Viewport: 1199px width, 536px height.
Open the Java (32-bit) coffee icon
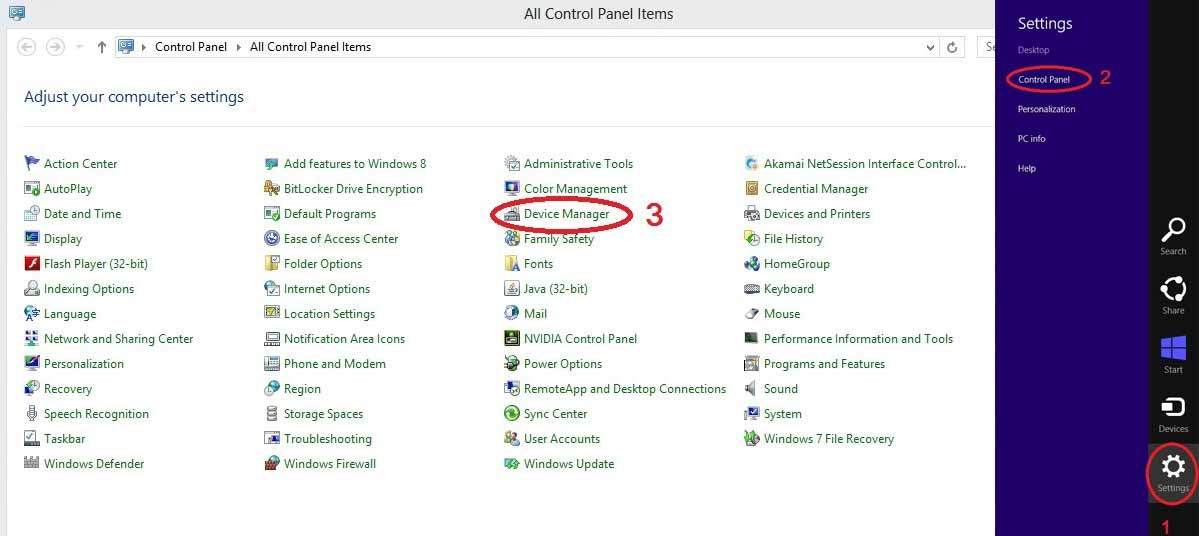click(x=512, y=288)
